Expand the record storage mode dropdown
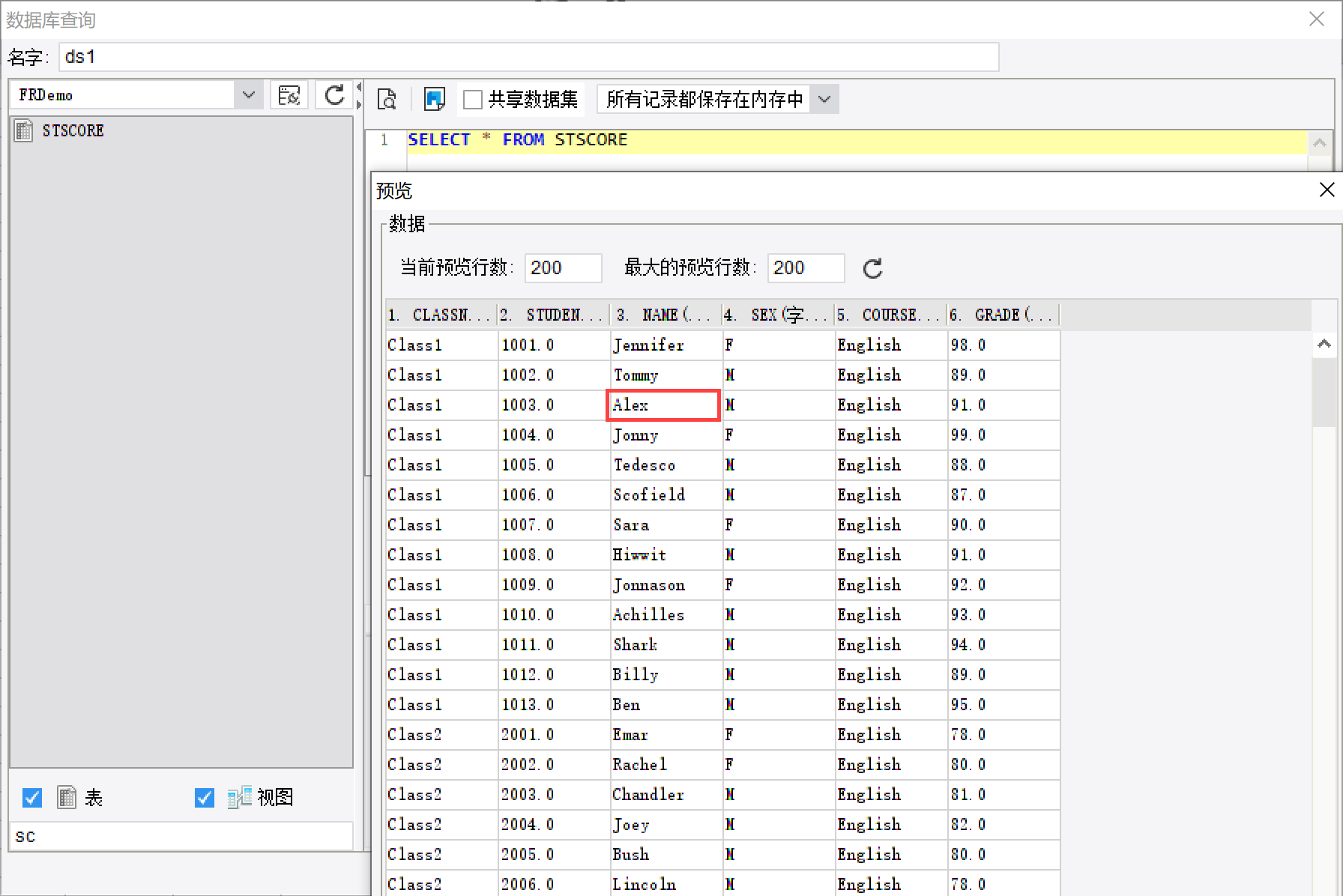 pyautogui.click(x=824, y=99)
